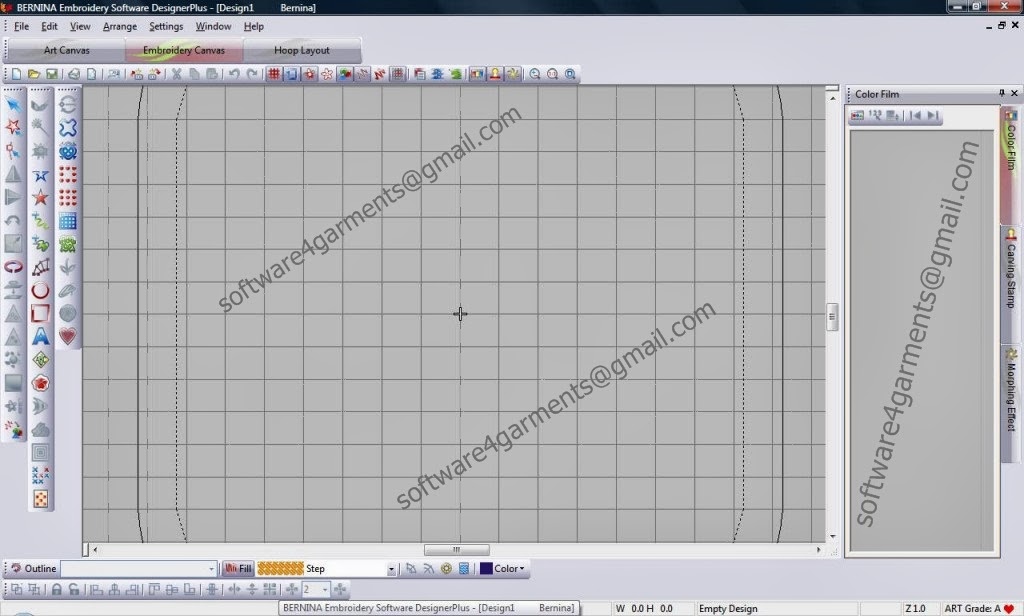Screen dimensions: 1024x616
Task: Open the Help menu
Action: [253, 26]
